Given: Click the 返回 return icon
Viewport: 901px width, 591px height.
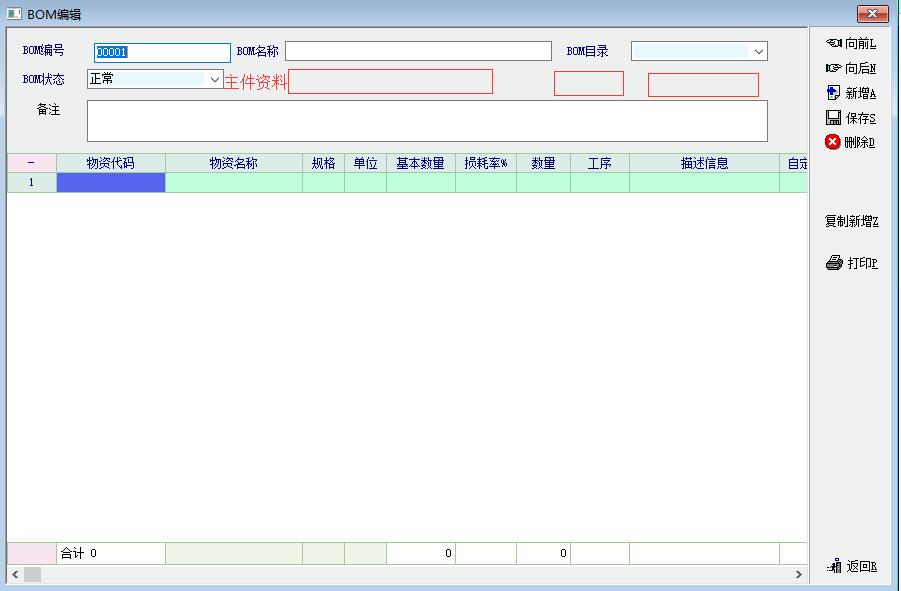Looking at the screenshot, I should coord(834,567).
